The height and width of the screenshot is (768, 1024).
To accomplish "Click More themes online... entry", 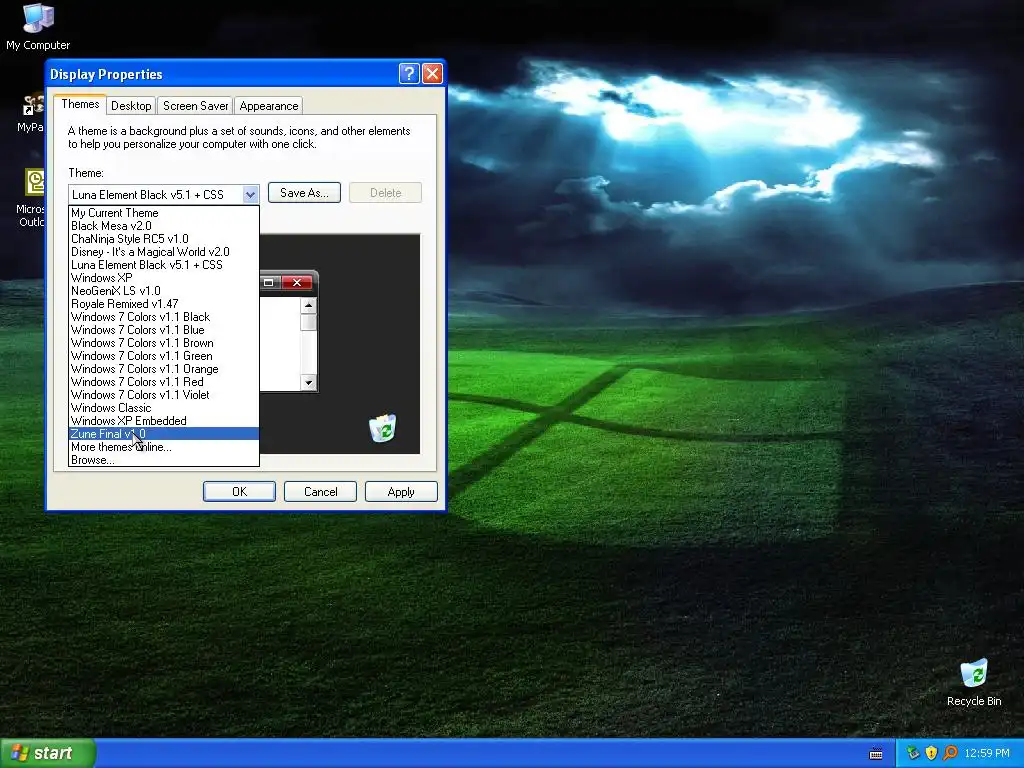I will coord(164,447).
